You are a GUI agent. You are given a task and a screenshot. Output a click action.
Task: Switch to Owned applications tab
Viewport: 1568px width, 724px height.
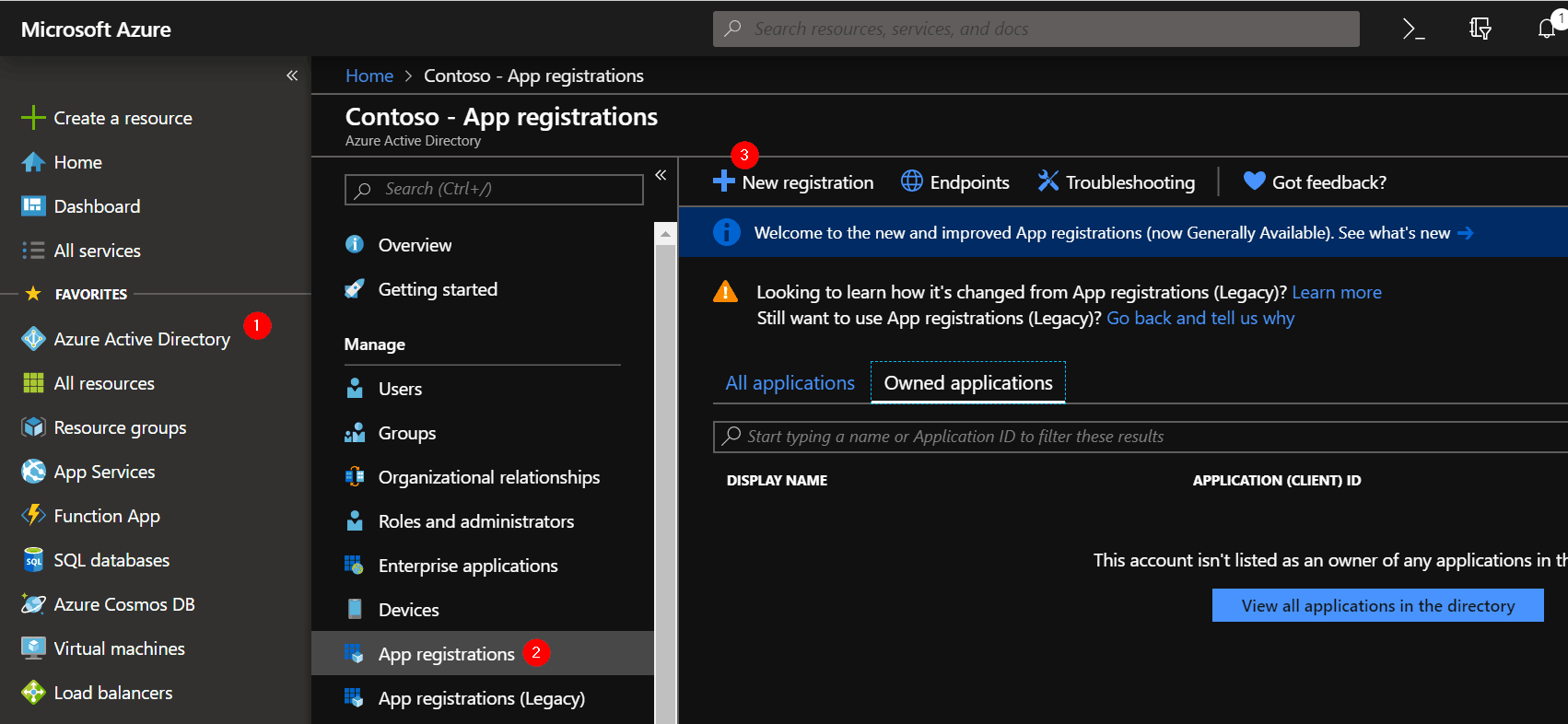(968, 383)
